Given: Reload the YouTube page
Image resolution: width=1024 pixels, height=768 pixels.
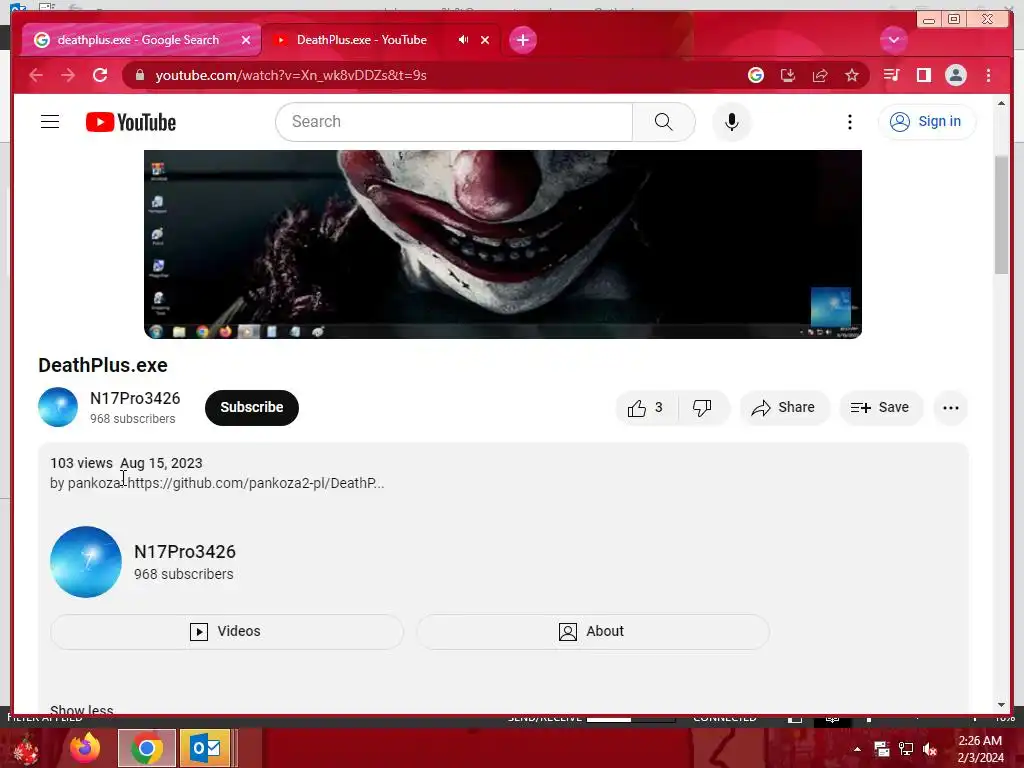Looking at the screenshot, I should 100,75.
